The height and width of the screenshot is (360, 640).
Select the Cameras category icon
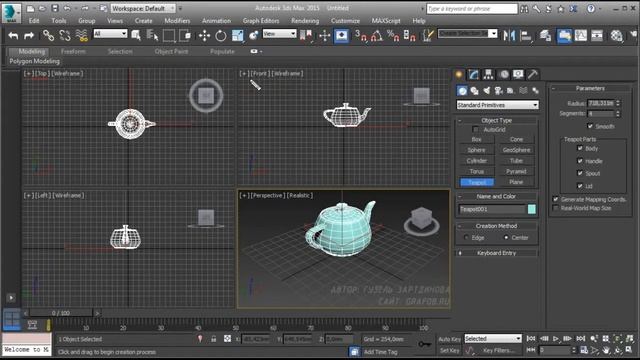[498, 91]
